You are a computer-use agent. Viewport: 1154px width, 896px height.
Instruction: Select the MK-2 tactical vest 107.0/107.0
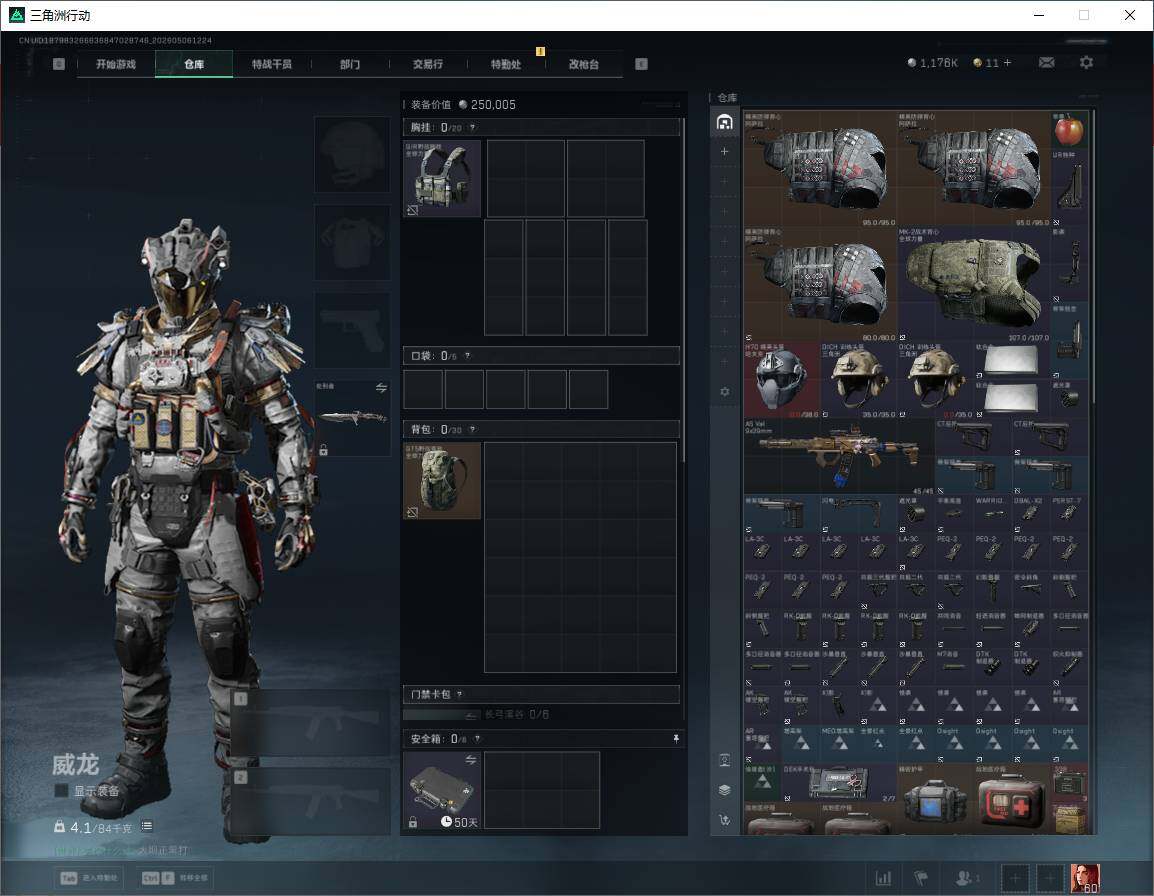[x=973, y=283]
